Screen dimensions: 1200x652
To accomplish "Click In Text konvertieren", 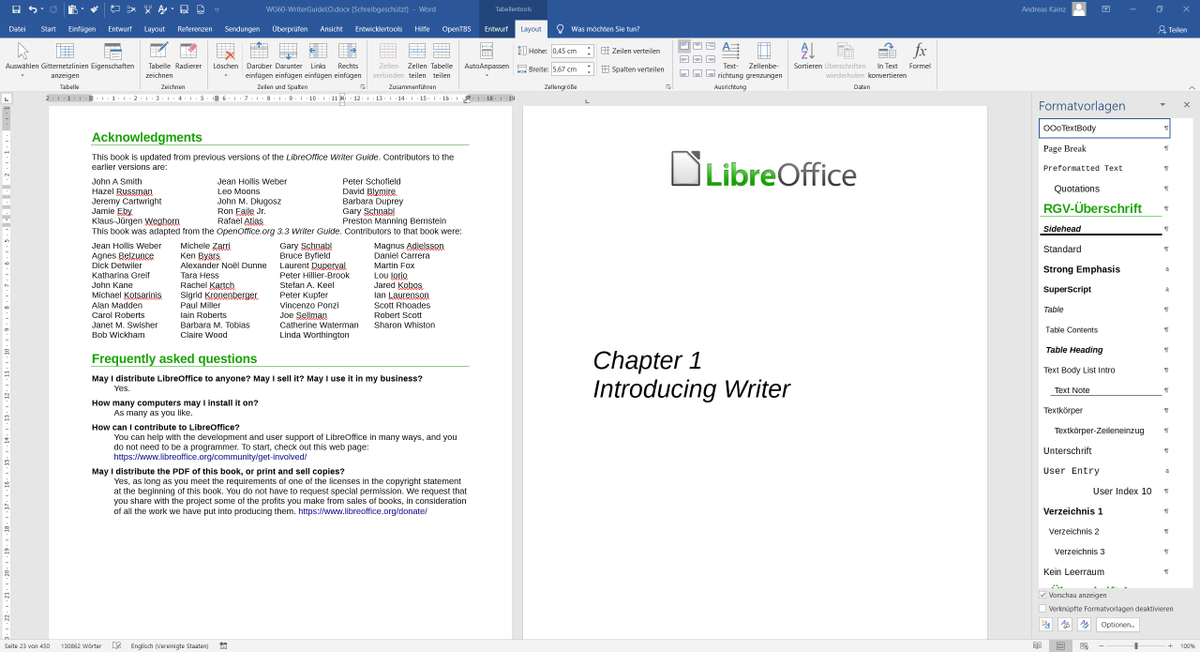I will (x=887, y=60).
